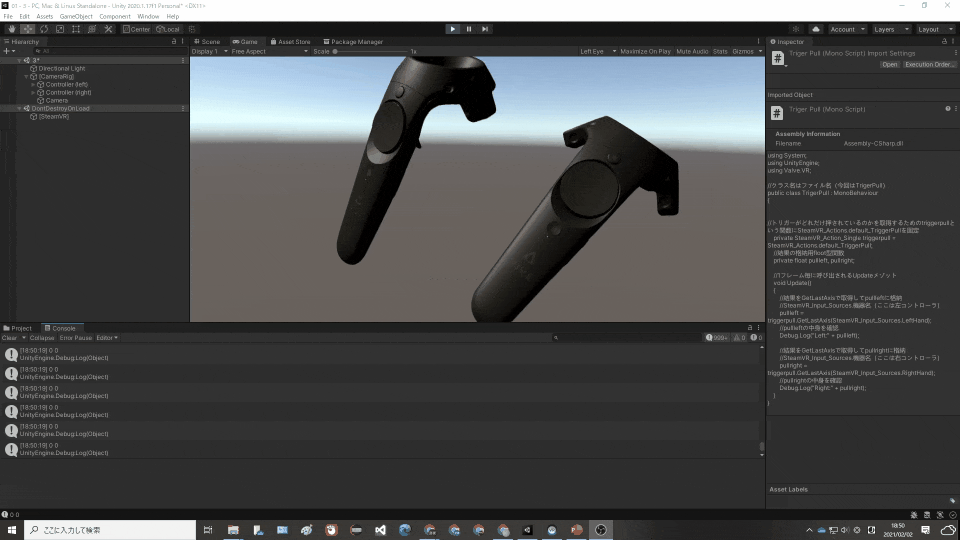Toggle Maximize On Play
This screenshot has height=540, width=960.
click(x=645, y=51)
